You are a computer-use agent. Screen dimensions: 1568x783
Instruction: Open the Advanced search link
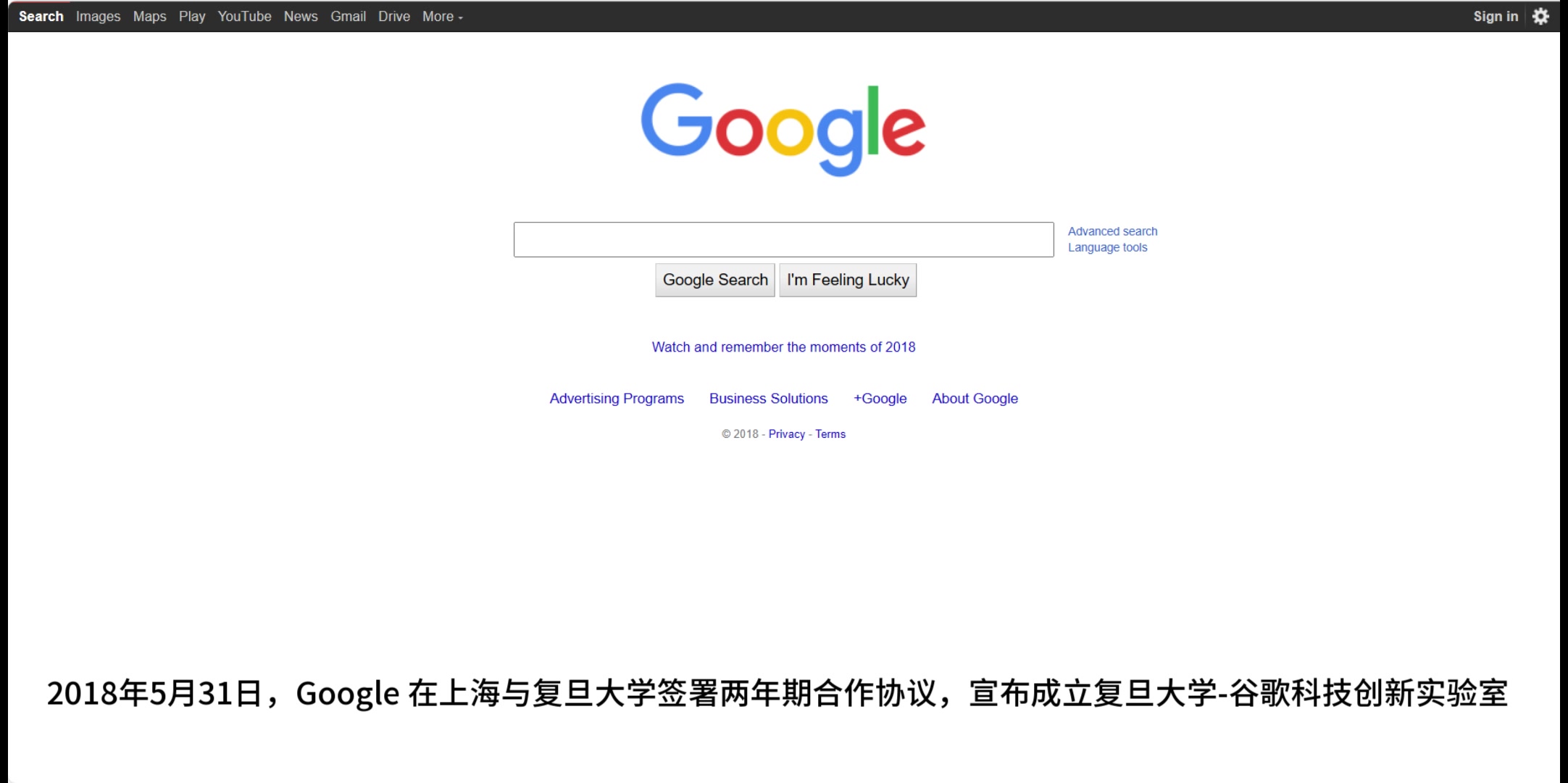1112,231
